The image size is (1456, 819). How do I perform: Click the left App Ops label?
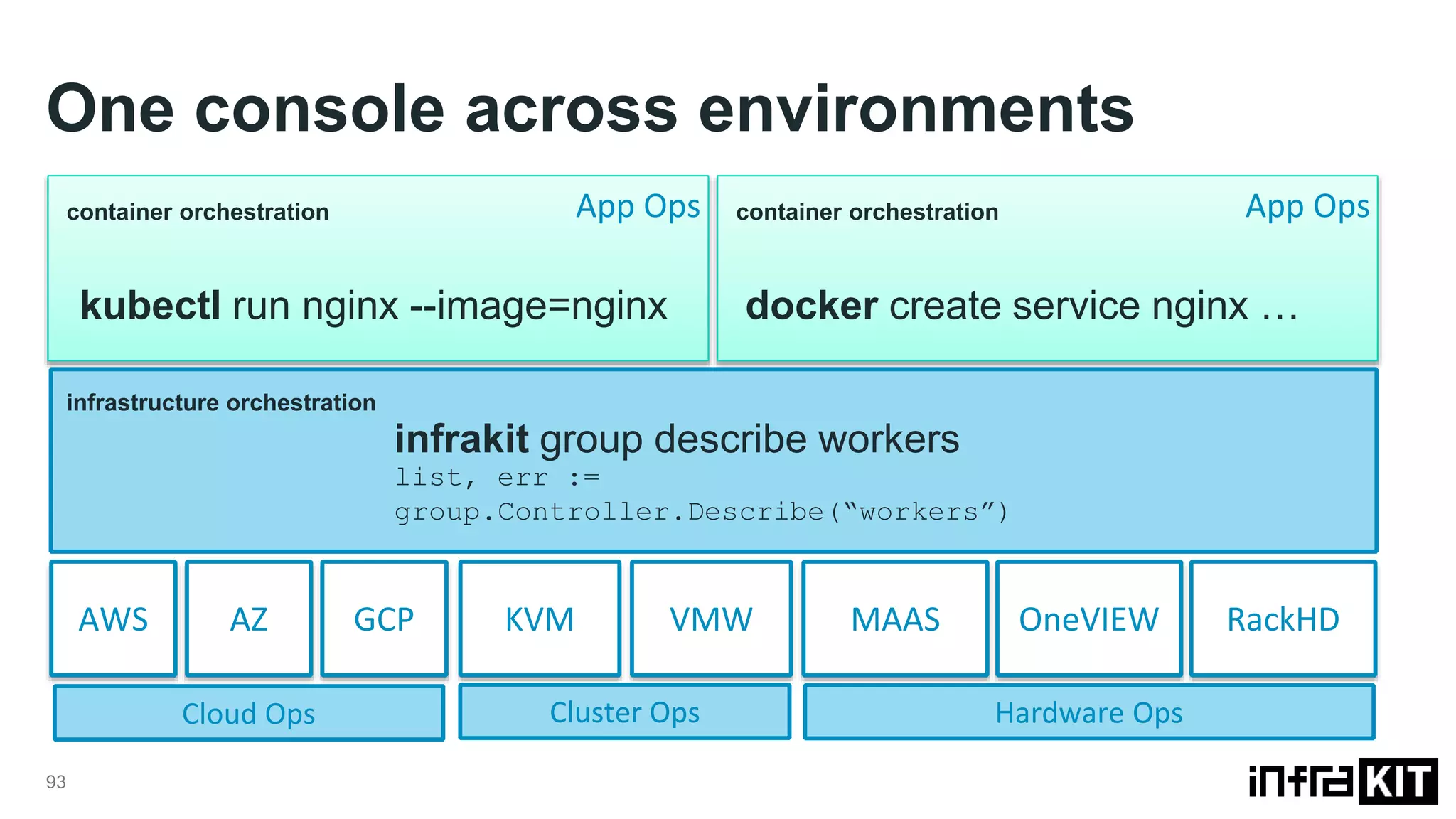click(638, 207)
